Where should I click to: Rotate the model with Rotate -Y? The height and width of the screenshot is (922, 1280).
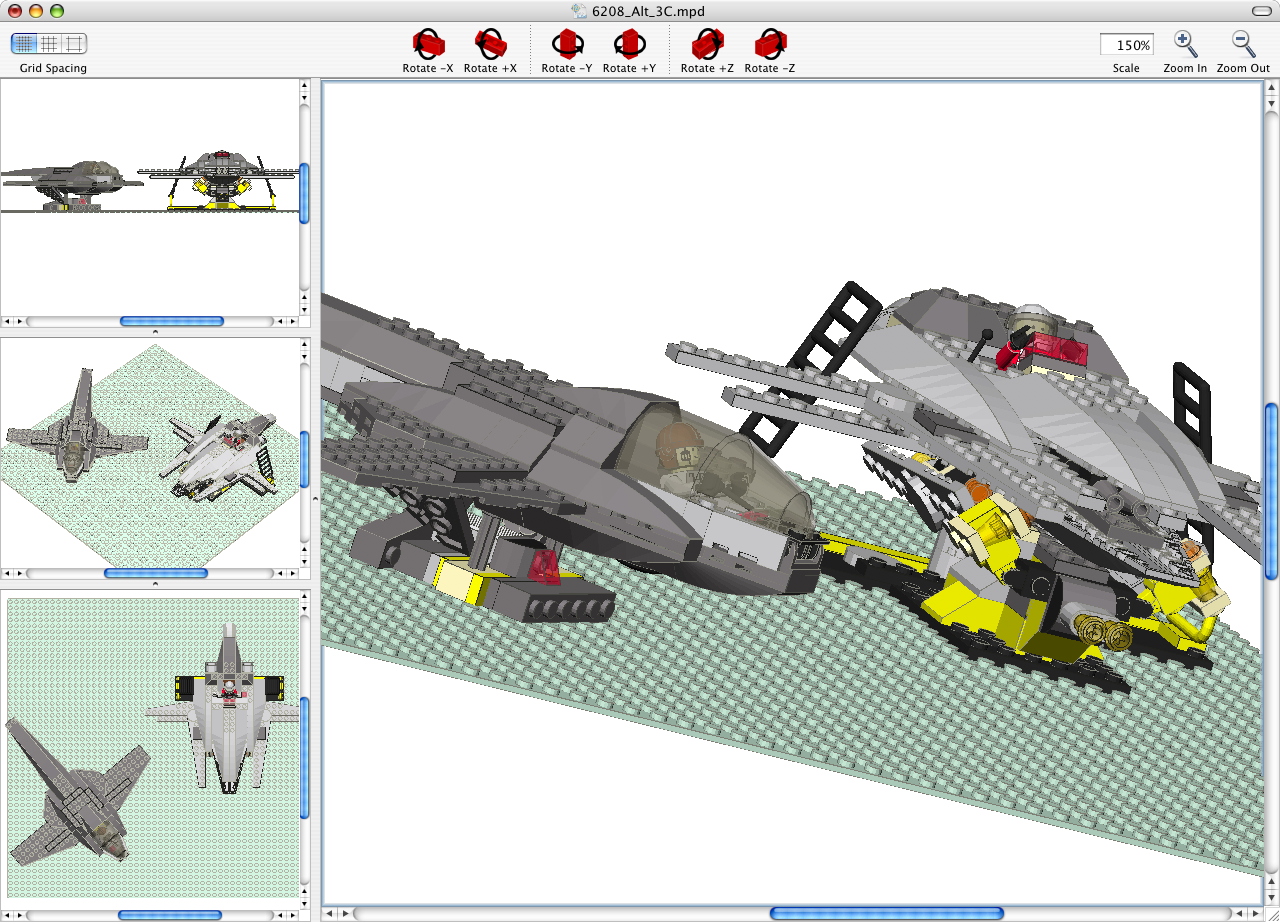[567, 44]
